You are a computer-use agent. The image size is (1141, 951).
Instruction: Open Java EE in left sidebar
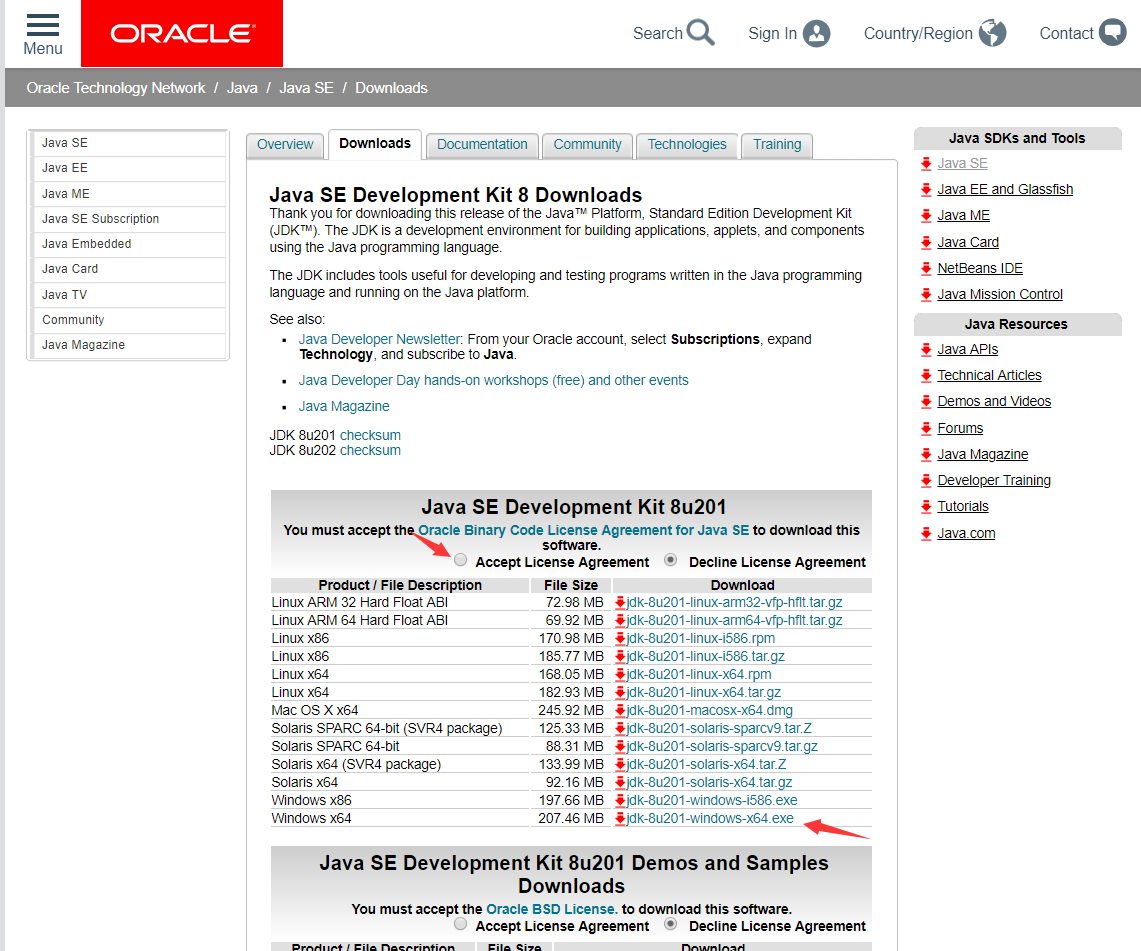coord(130,168)
